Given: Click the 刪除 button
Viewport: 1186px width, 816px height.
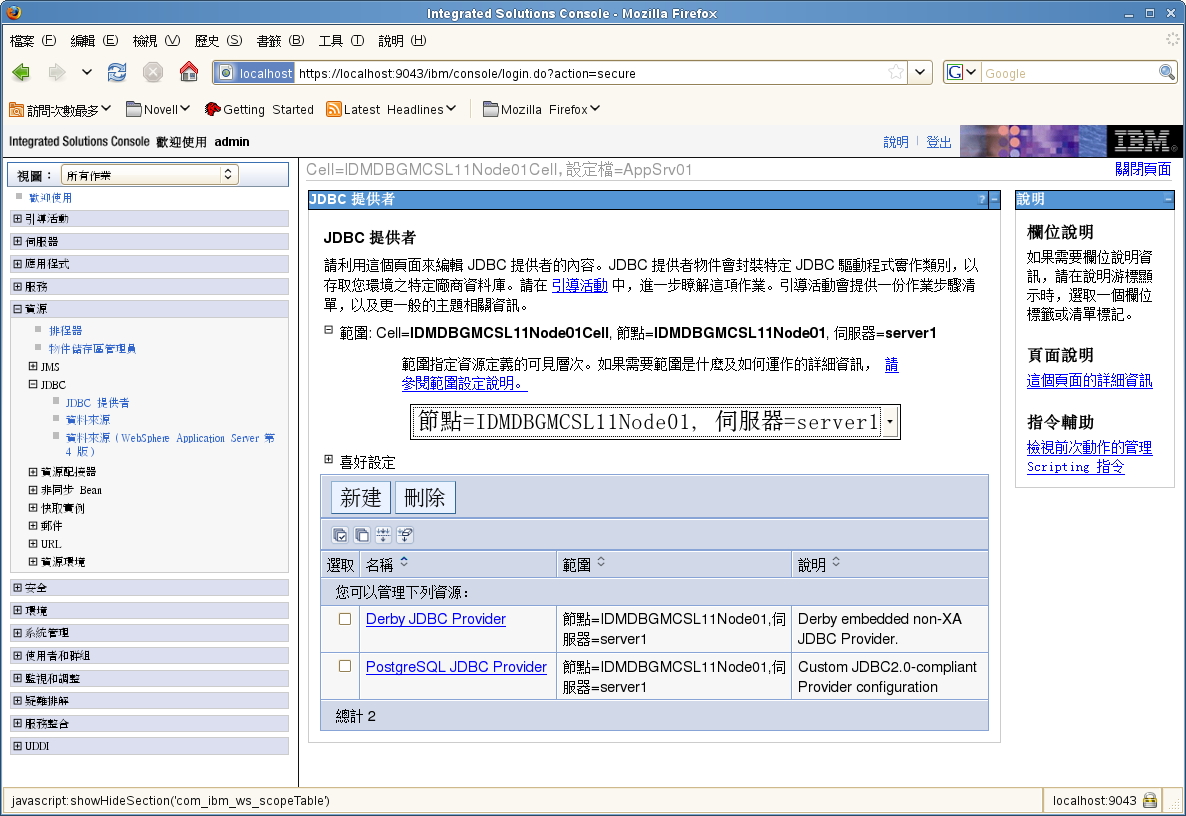Looking at the screenshot, I should (x=425, y=498).
